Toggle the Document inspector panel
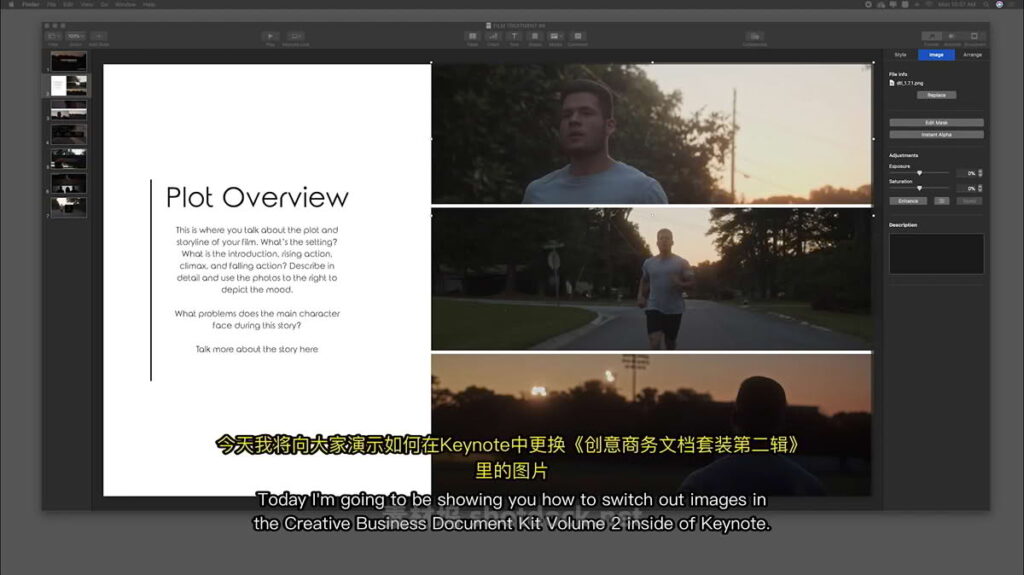Viewport: 1024px width, 575px height. tap(975, 37)
